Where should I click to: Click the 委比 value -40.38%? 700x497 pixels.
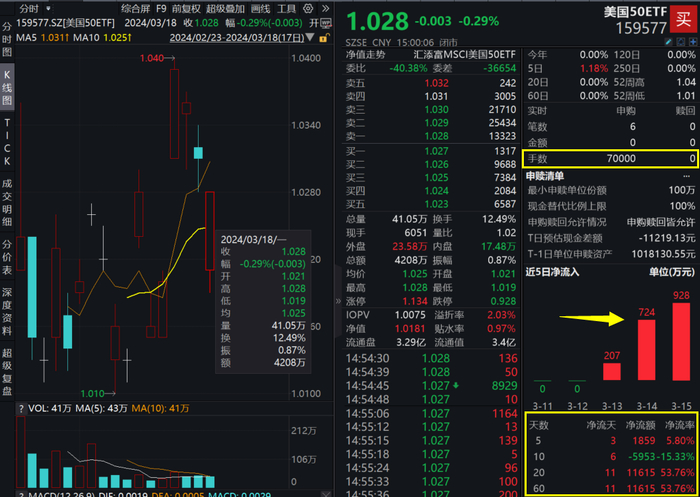pos(408,68)
